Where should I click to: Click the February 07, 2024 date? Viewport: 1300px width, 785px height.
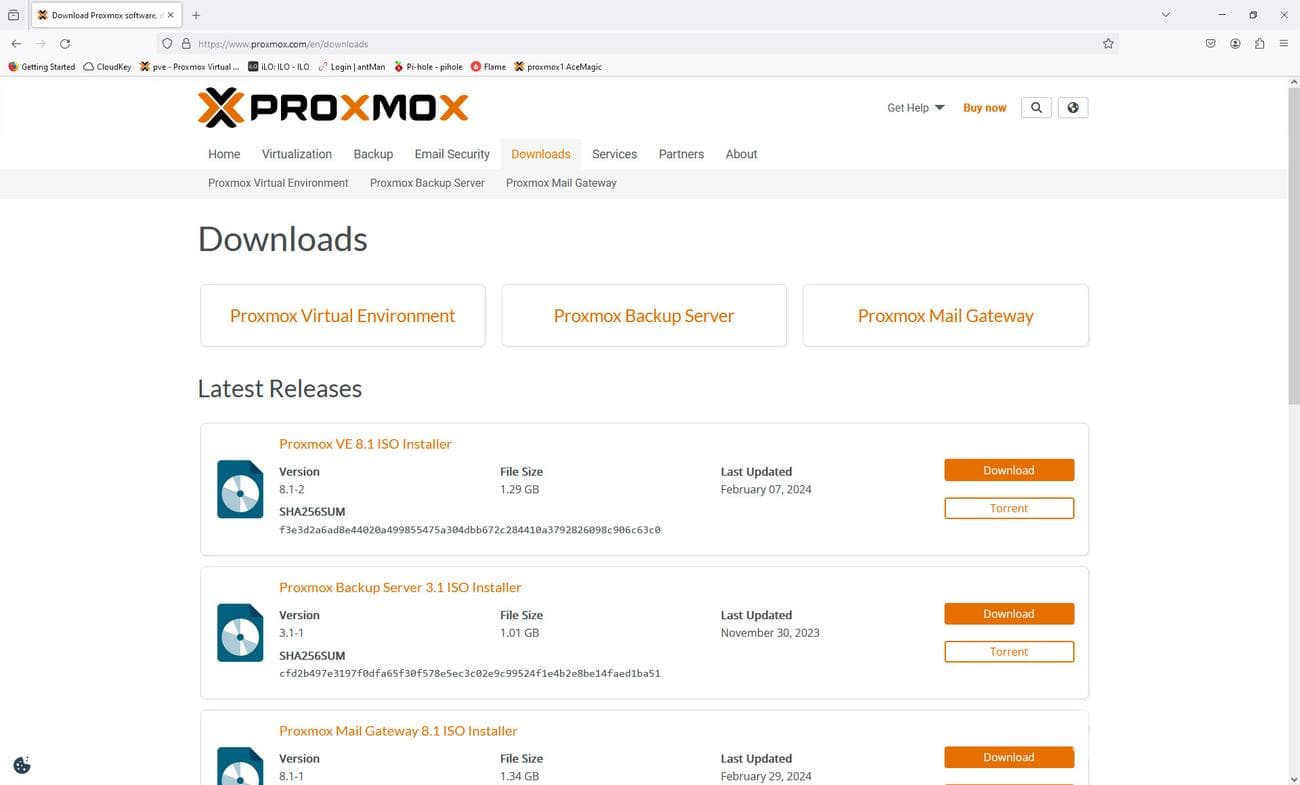[766, 490]
